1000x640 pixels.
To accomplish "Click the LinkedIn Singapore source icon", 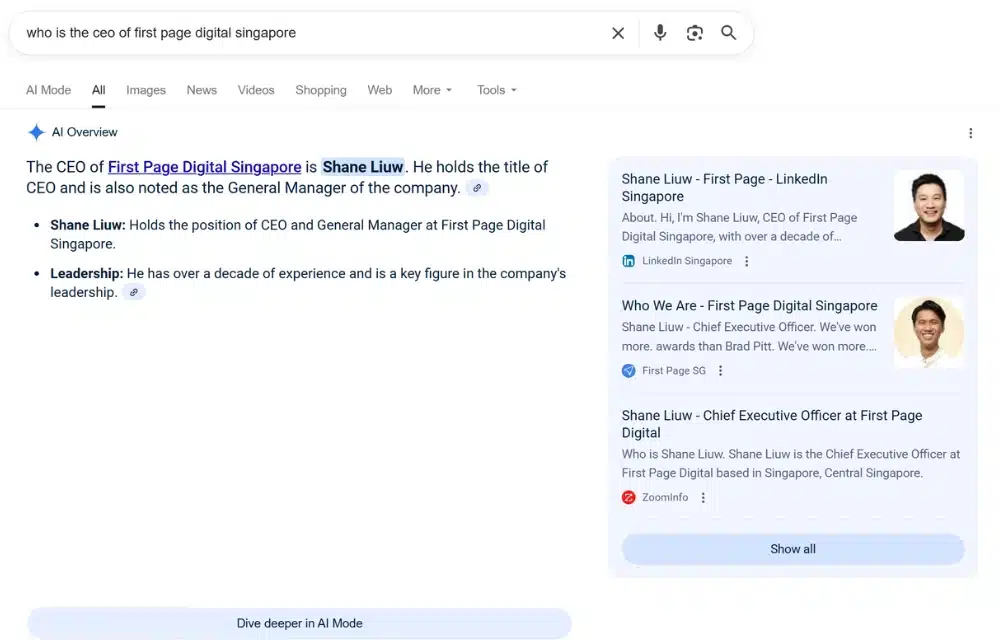I will 628,261.
